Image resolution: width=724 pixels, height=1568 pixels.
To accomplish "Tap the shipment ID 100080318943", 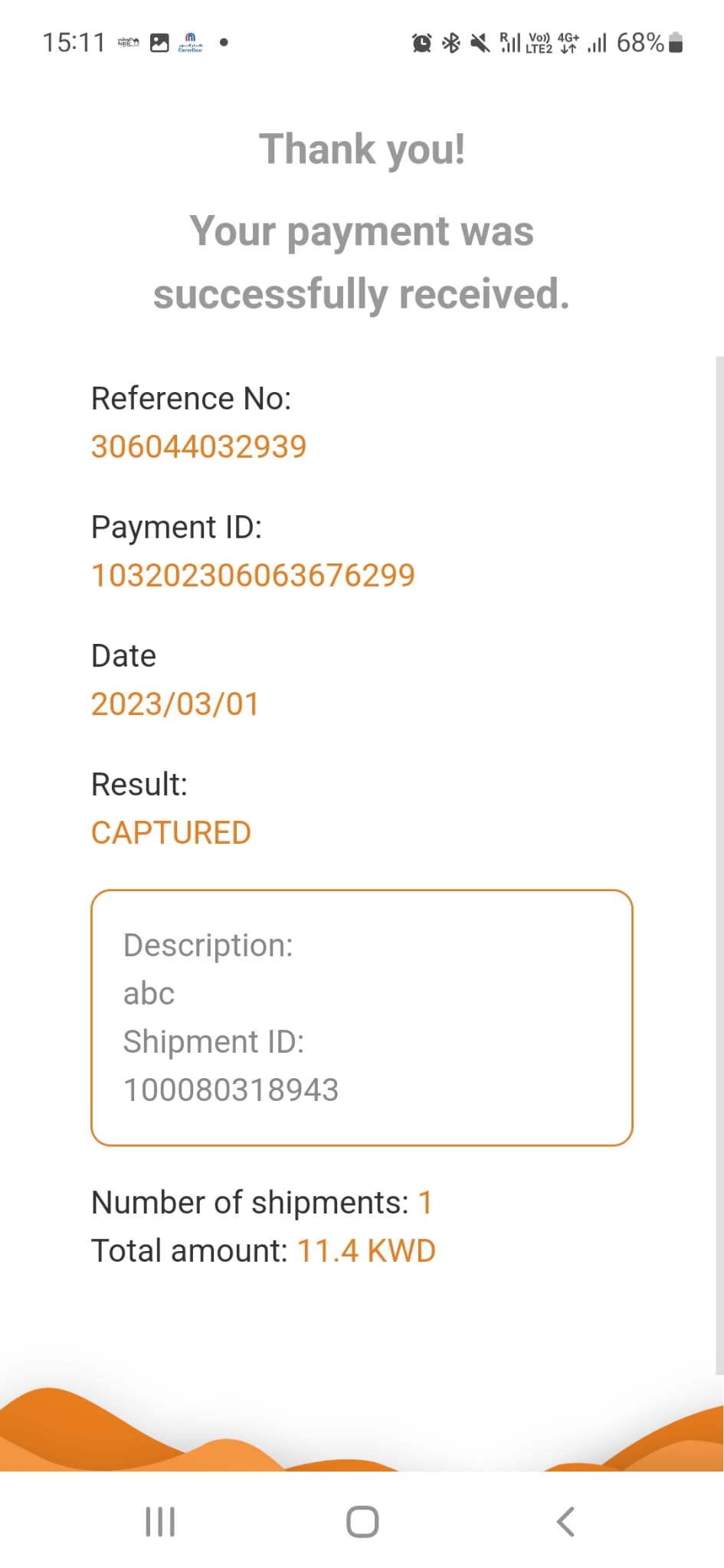I will [231, 1089].
